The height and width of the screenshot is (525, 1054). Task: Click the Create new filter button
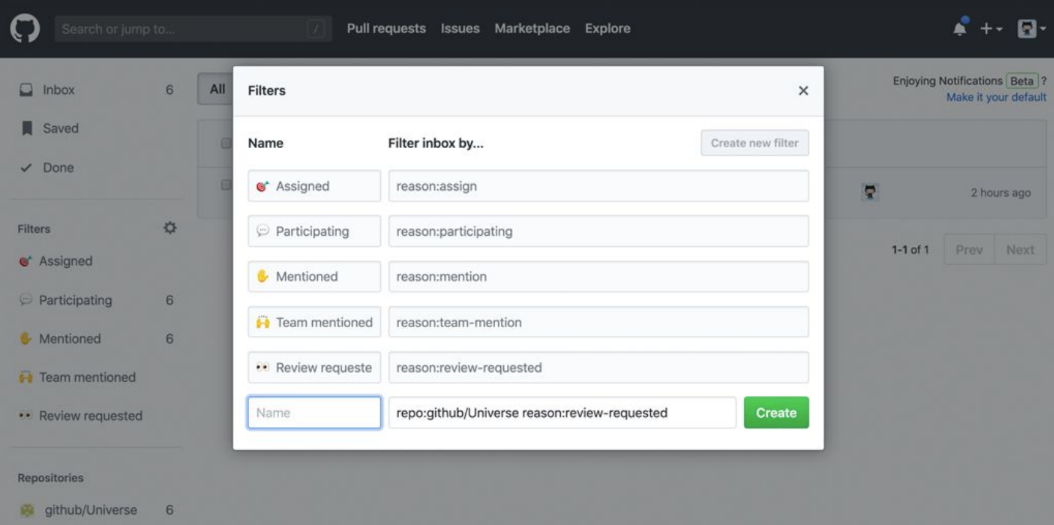click(x=754, y=143)
